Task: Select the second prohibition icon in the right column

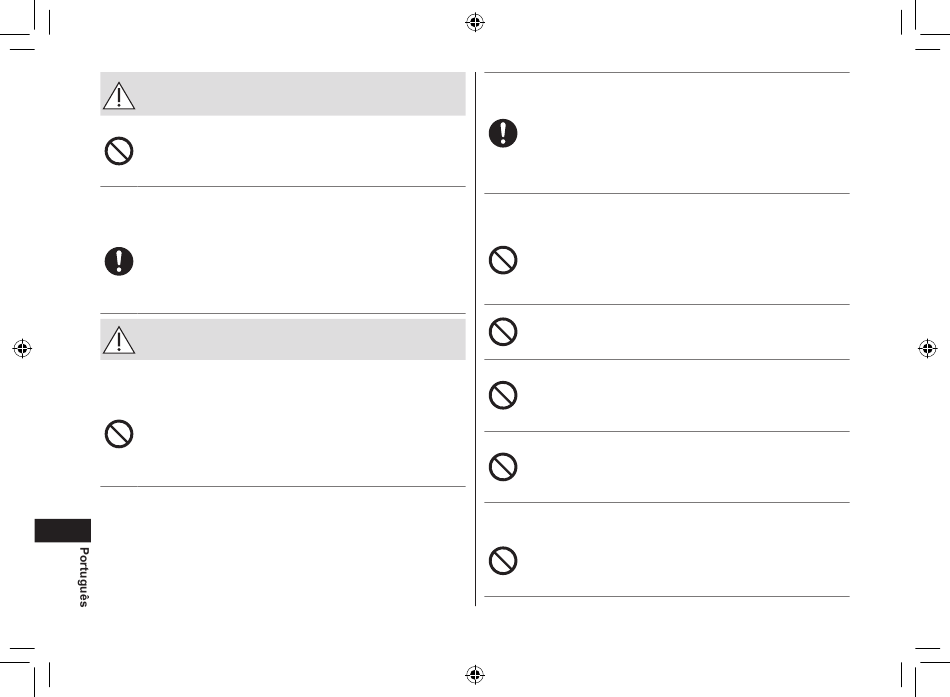Action: click(x=503, y=332)
